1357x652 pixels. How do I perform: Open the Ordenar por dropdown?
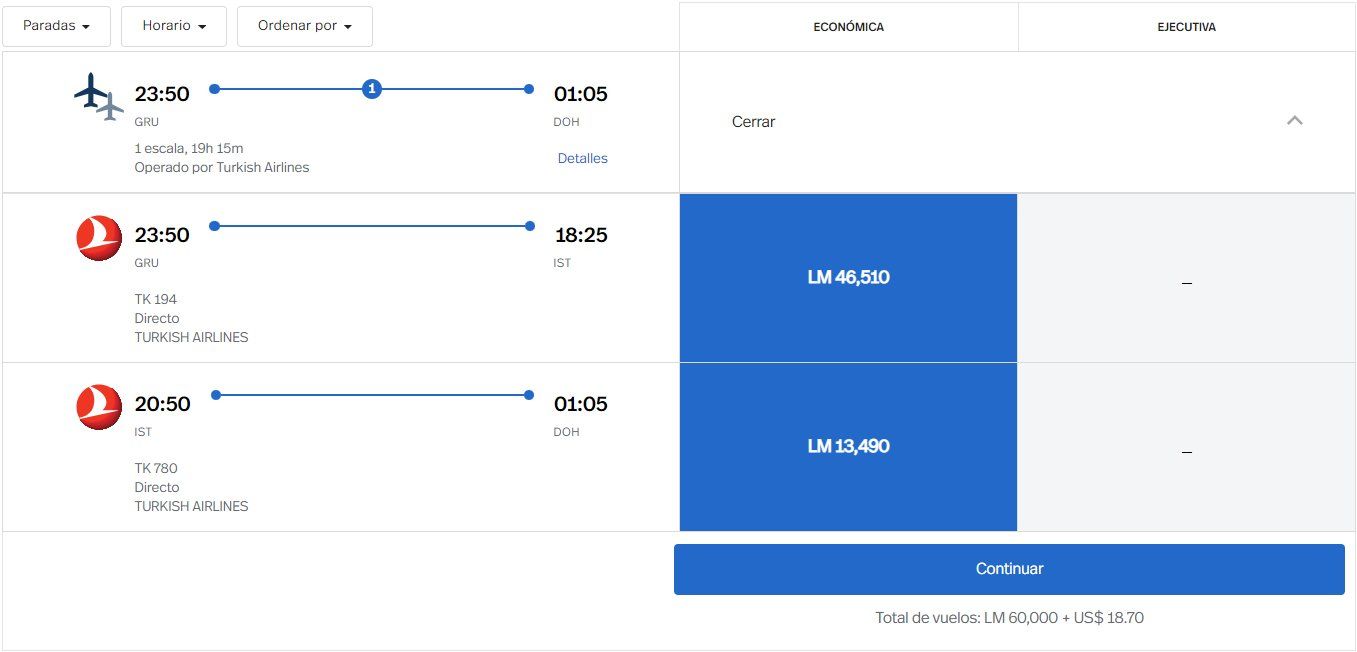[x=305, y=26]
